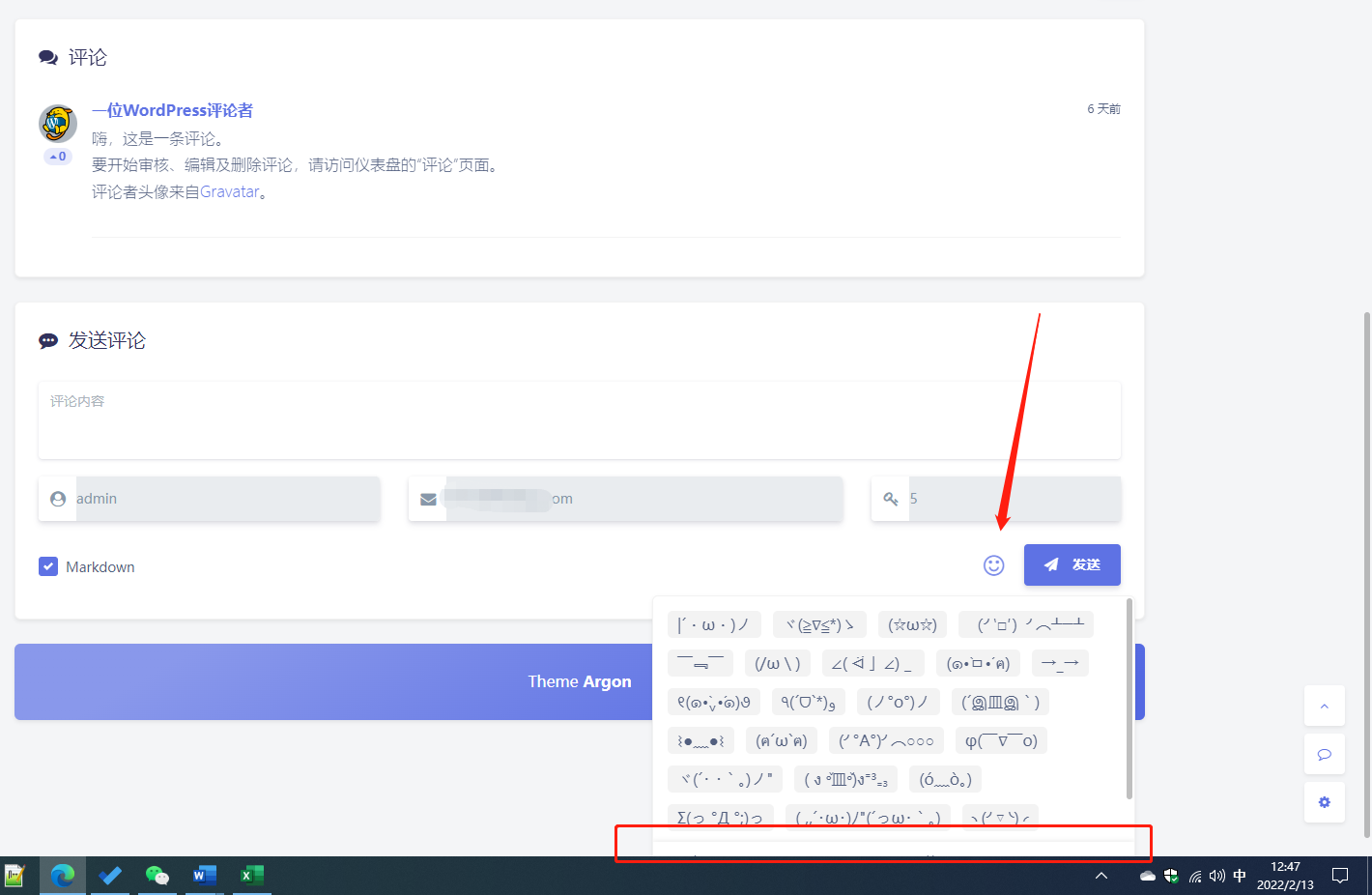The height and width of the screenshot is (895, 1372).
Task: Click the volume speaker tray icon
Action: pos(1217,876)
